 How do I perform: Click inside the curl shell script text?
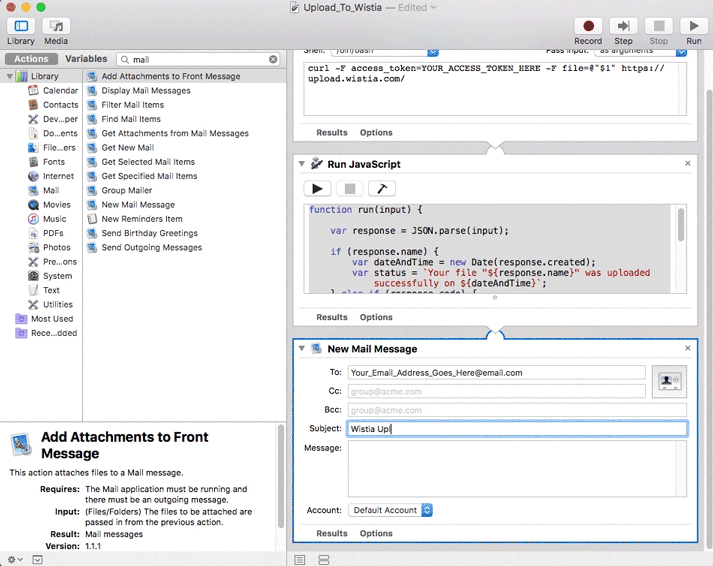click(x=495, y=89)
